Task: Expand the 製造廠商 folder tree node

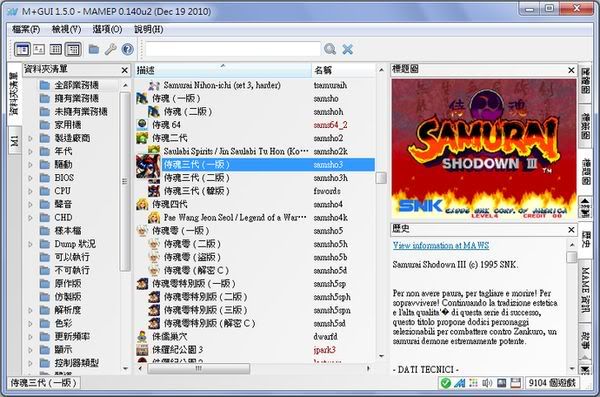Action: [x=31, y=138]
